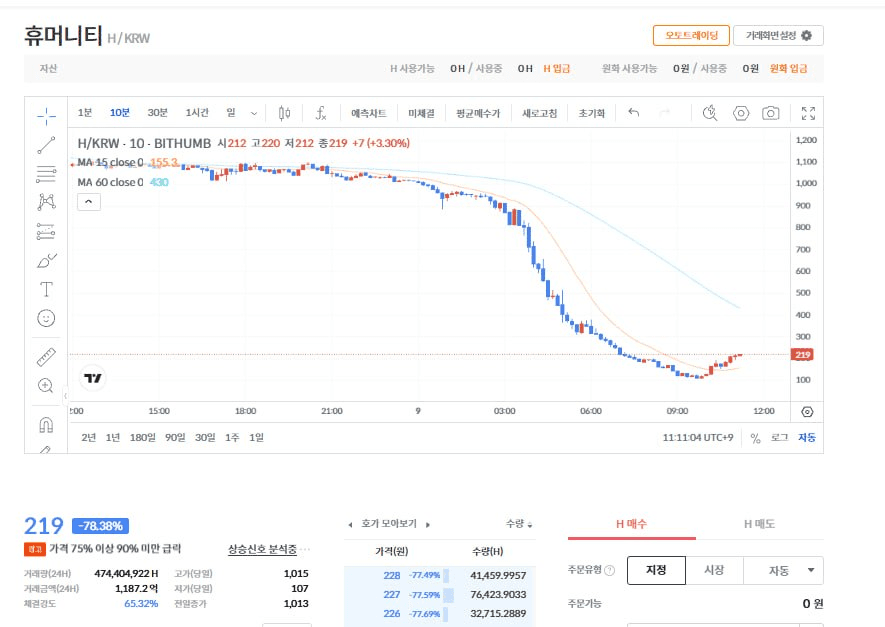Viewport: 885px width, 627px height.
Task: Select the limit order type
Action: [656, 570]
